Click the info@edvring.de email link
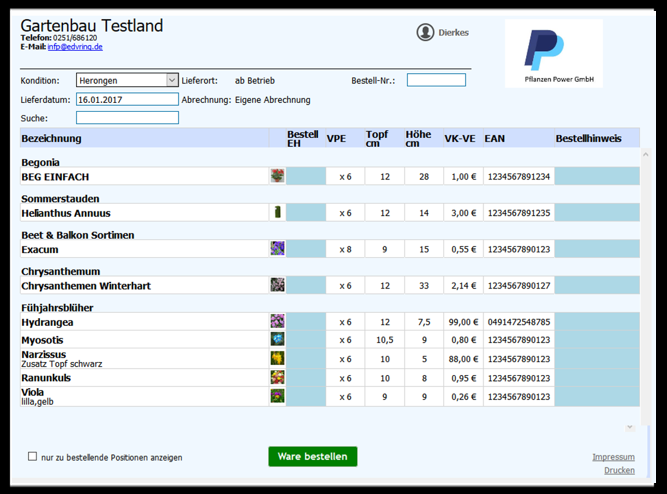 pyautogui.click(x=75, y=46)
